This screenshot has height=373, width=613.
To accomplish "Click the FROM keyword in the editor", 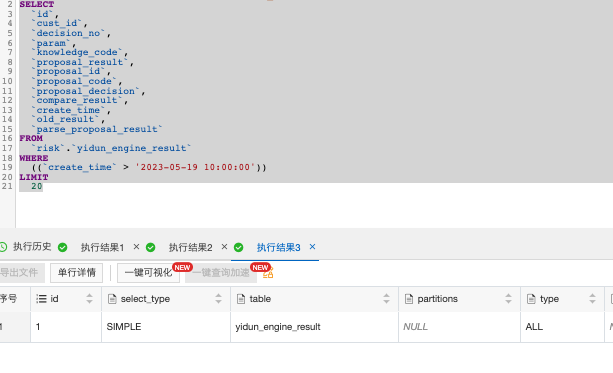I will point(31,138).
